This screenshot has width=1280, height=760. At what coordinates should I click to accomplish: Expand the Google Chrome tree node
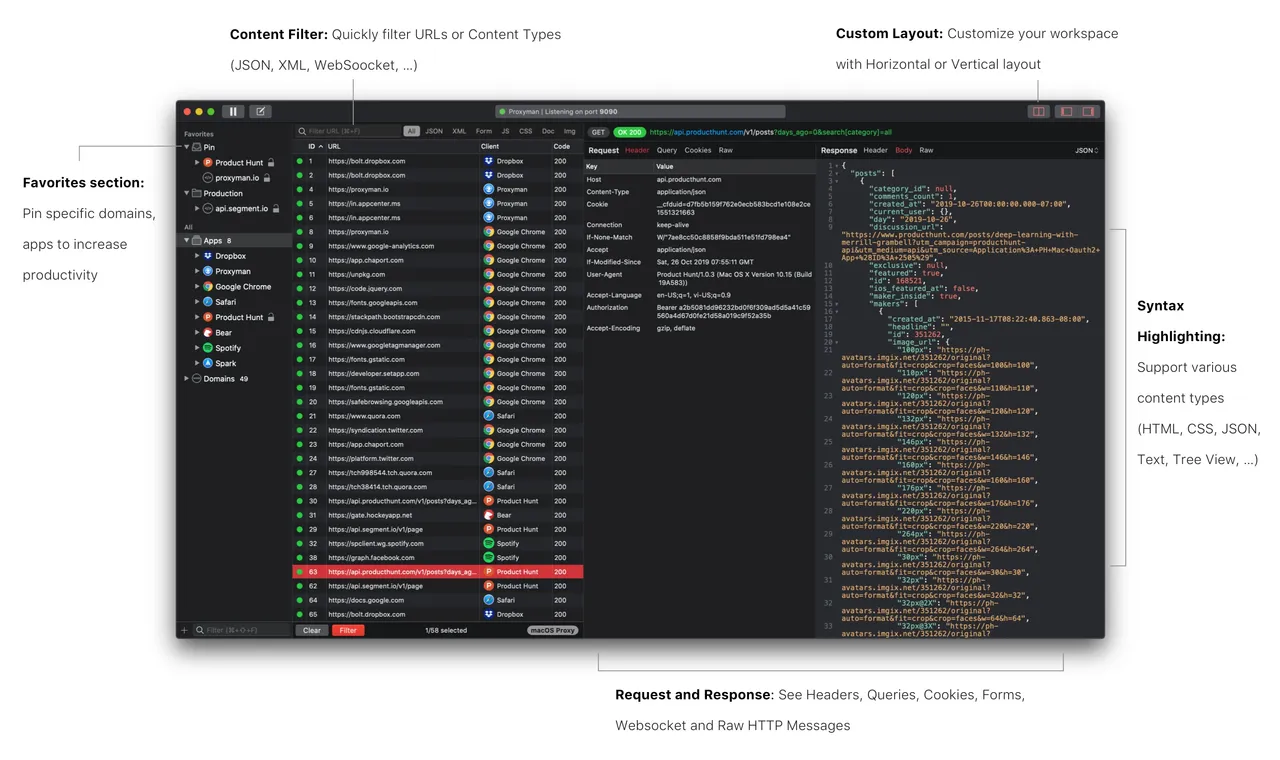coord(197,287)
